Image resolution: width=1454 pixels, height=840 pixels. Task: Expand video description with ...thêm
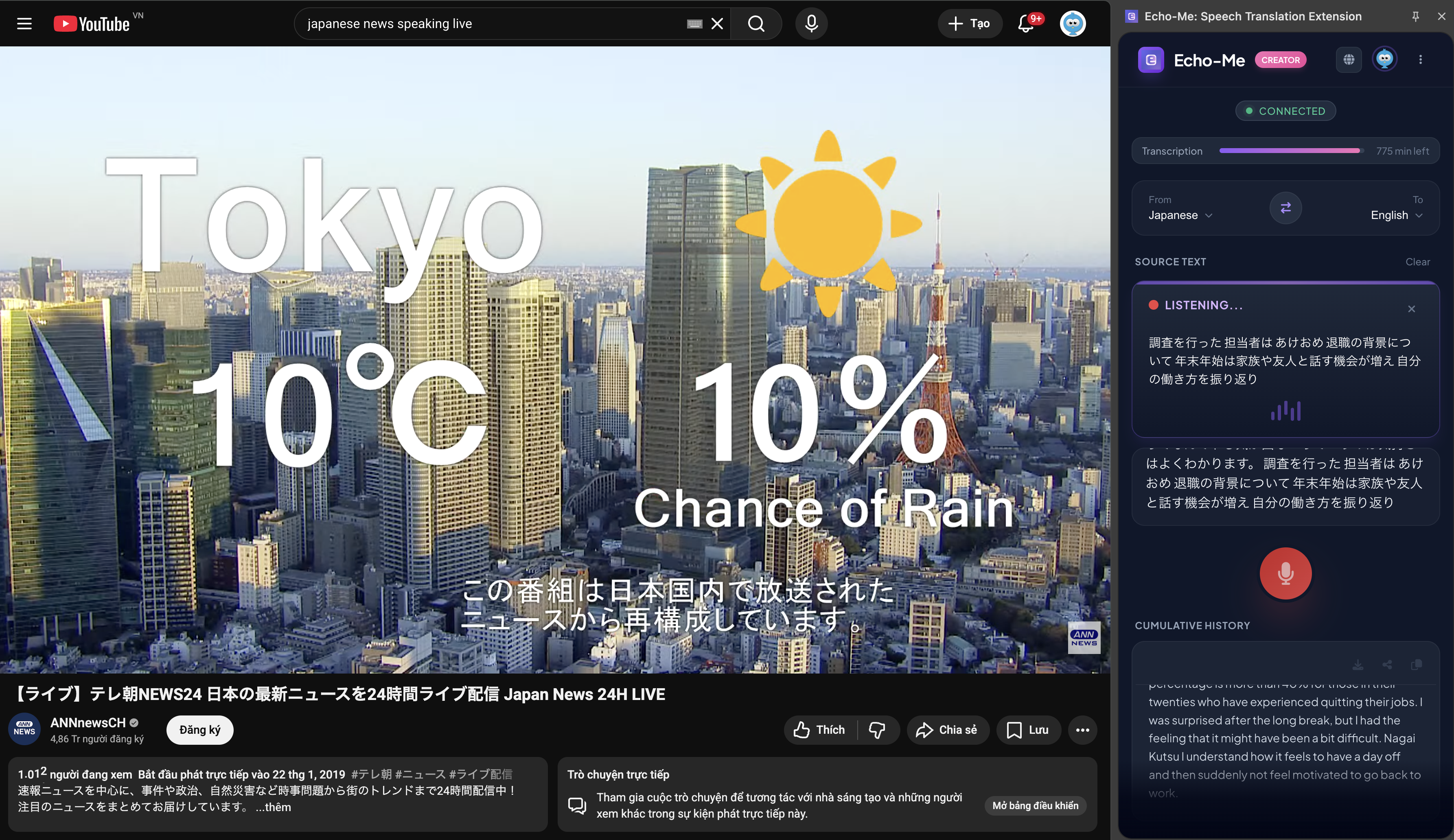(x=274, y=807)
